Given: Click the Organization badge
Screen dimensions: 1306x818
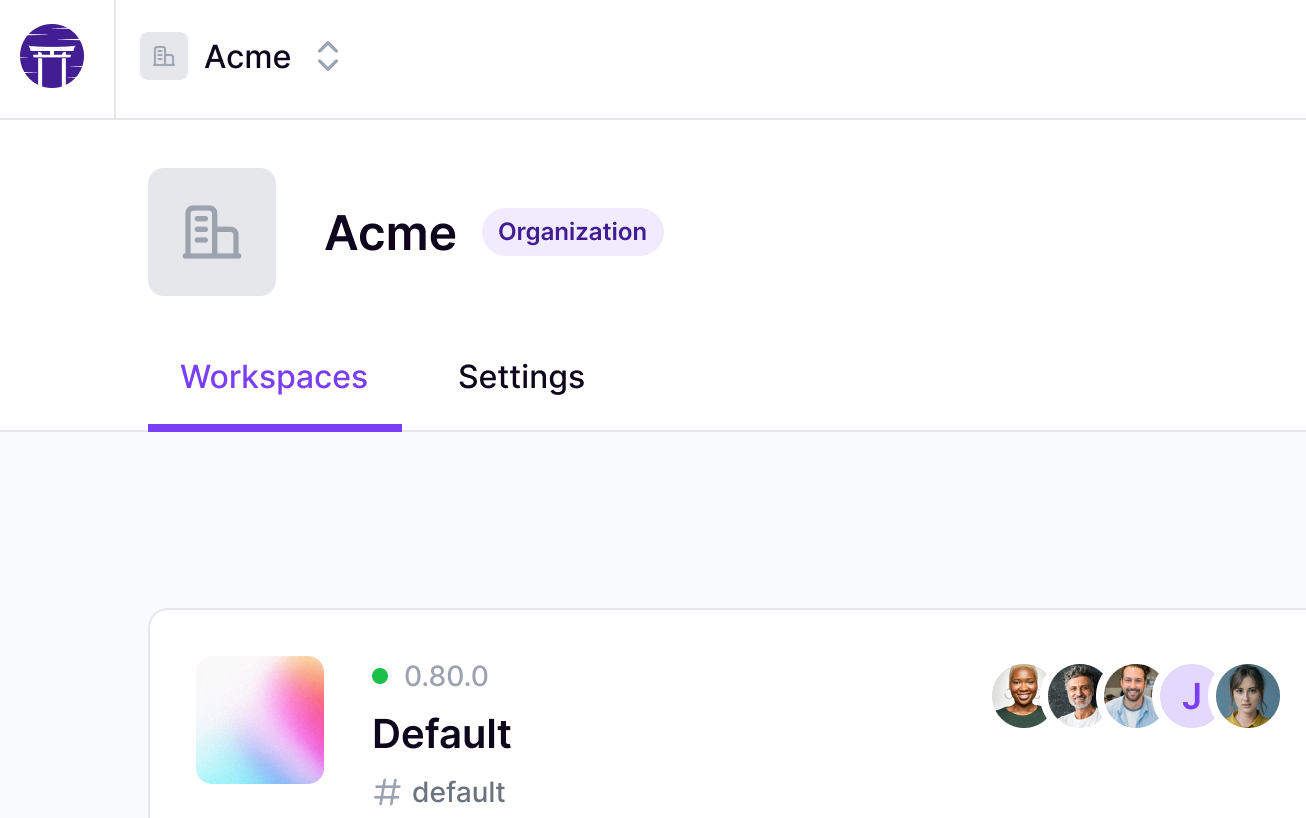Looking at the screenshot, I should (x=572, y=232).
